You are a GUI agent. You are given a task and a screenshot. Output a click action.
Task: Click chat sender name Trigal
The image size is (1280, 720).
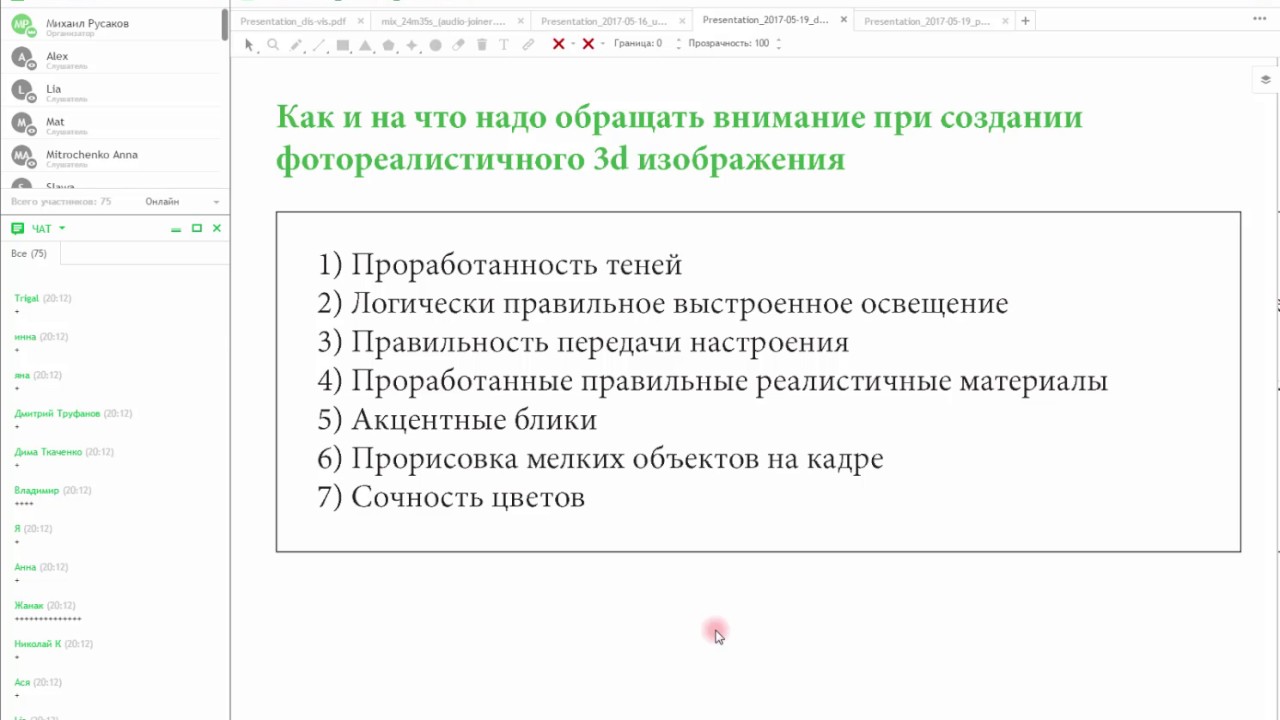tap(26, 299)
